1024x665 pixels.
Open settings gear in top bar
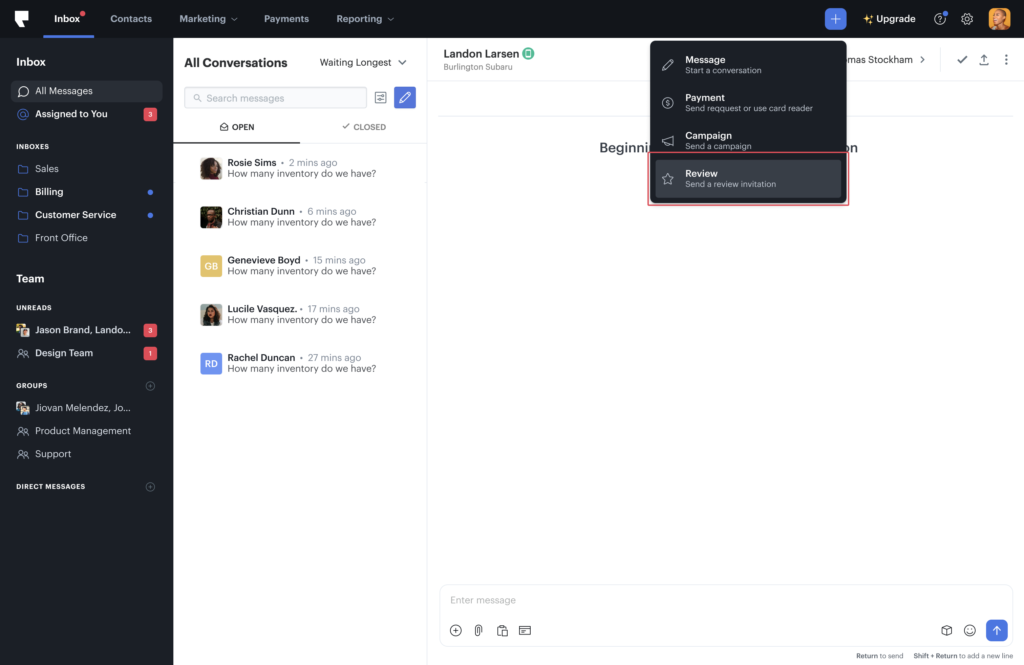(967, 19)
